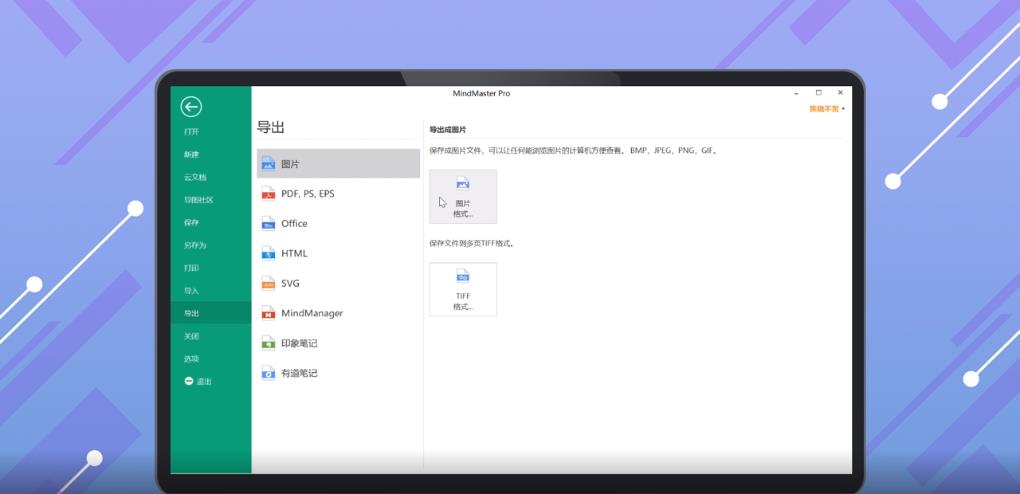
Task: Click the 退出 minus-circle icon
Action: (189, 381)
